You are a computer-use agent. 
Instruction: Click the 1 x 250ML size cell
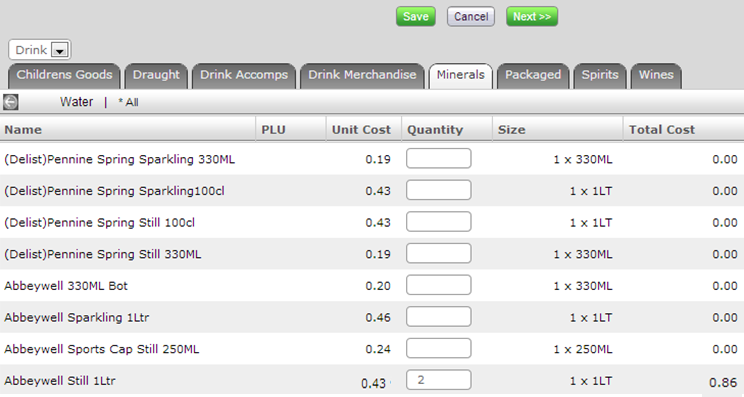click(583, 350)
